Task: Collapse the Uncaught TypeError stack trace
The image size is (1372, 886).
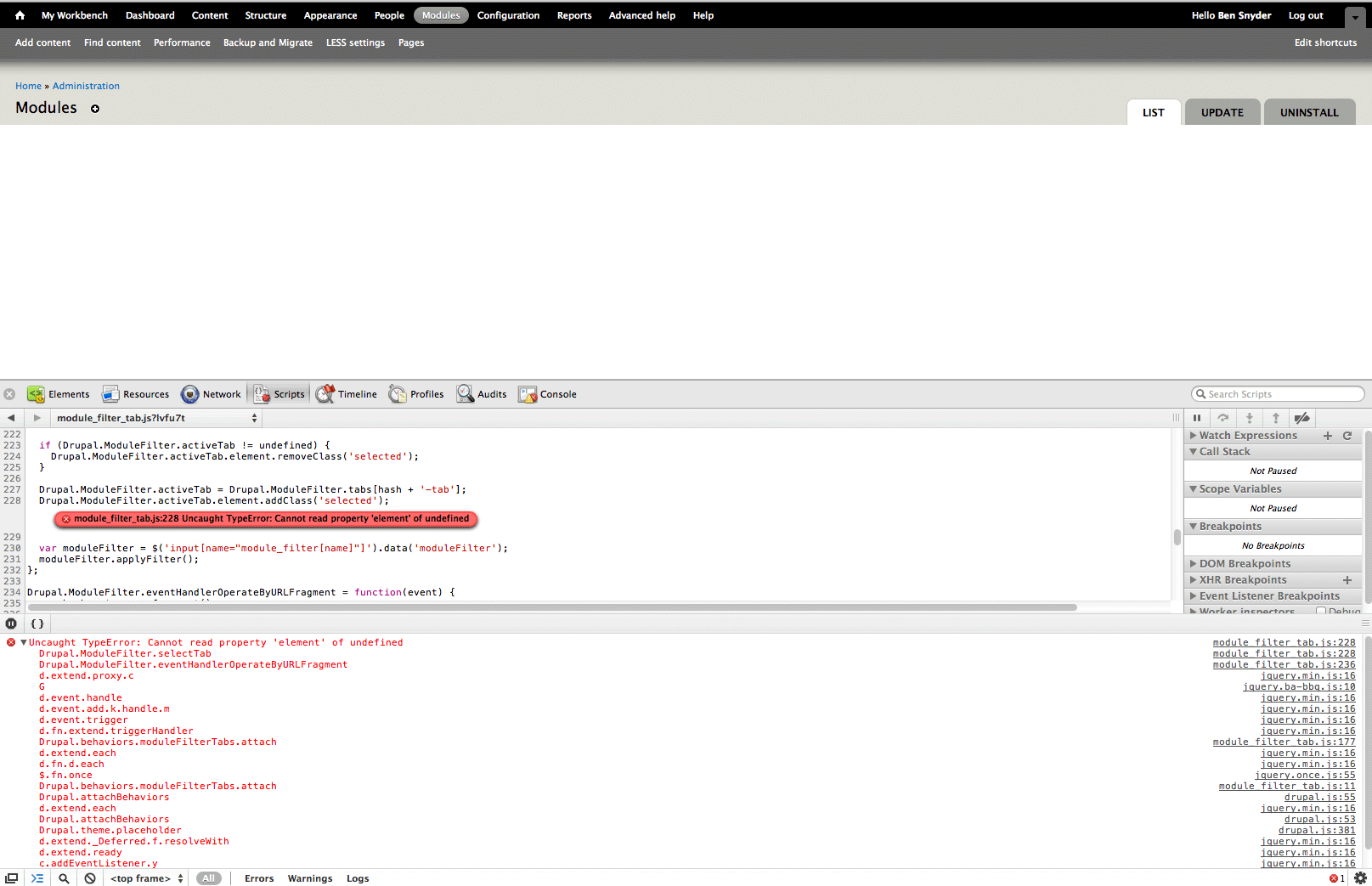Action: click(x=24, y=643)
